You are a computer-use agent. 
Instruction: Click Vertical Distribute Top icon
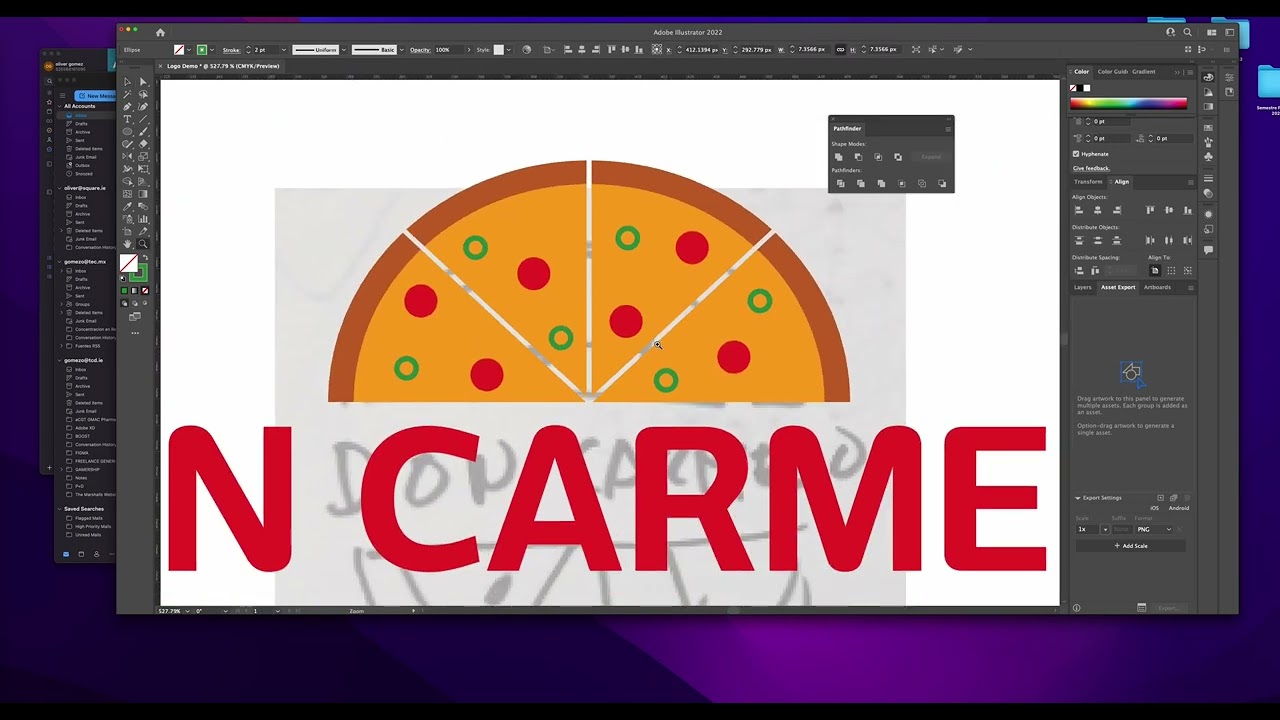pyautogui.click(x=1079, y=241)
